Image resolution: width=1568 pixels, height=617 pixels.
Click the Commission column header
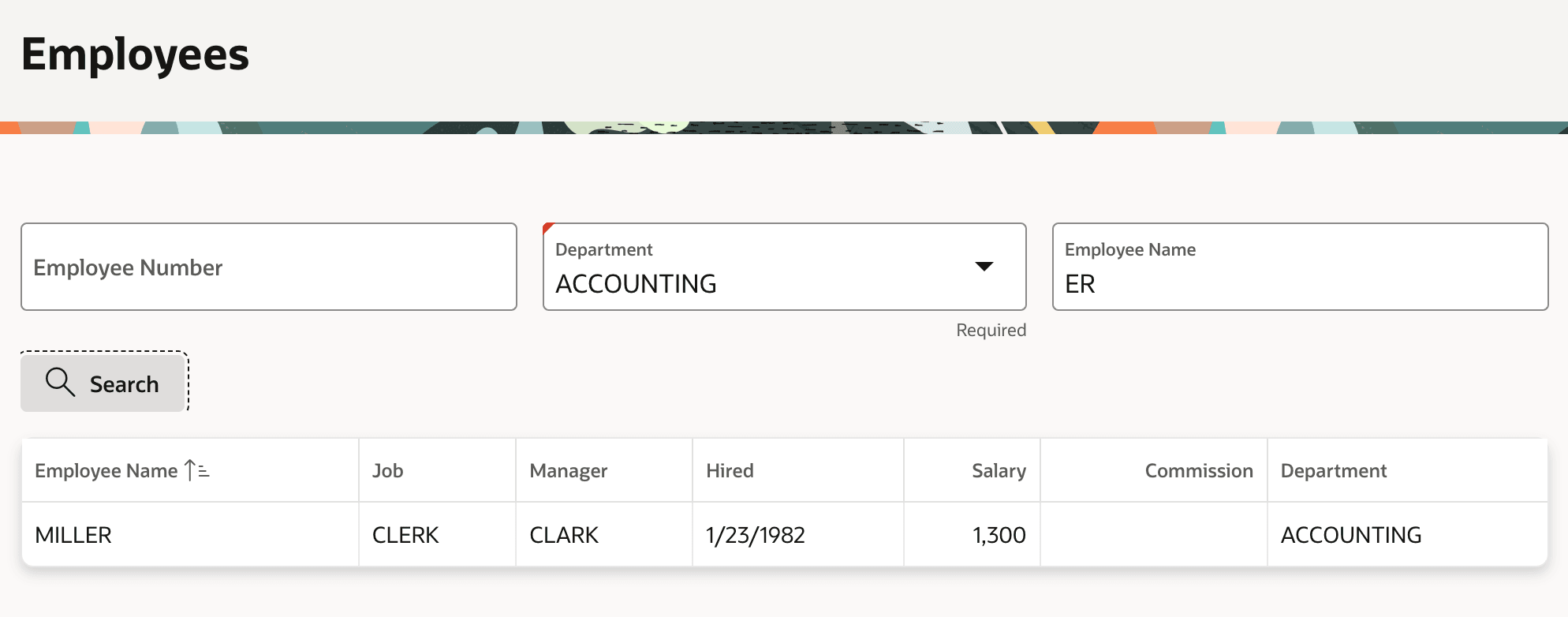(x=1199, y=471)
